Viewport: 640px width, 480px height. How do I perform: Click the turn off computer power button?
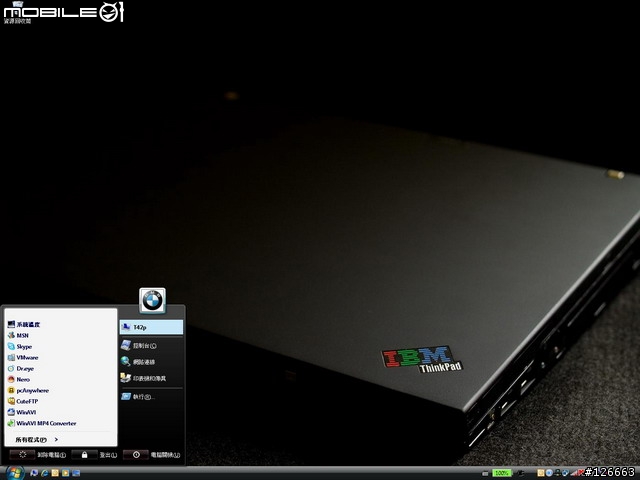coord(136,455)
